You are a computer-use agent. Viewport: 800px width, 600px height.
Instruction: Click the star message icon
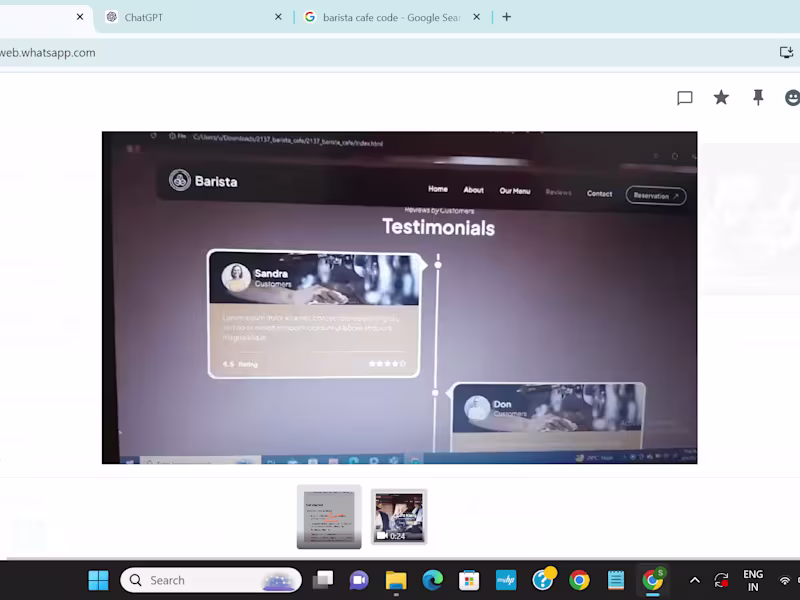721,97
